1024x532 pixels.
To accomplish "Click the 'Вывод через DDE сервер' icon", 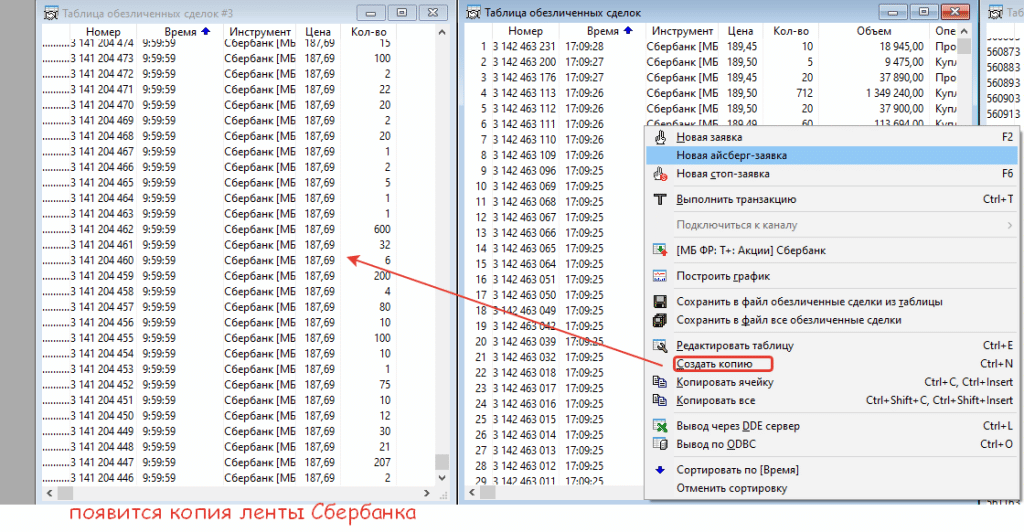I will [x=660, y=426].
